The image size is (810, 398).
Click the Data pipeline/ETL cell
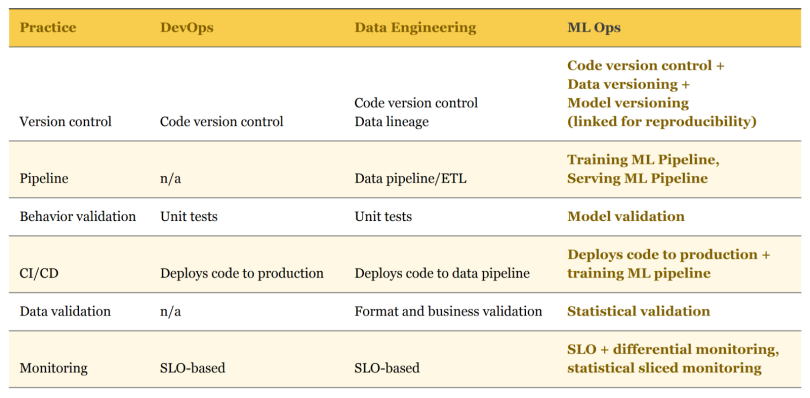tap(410, 179)
